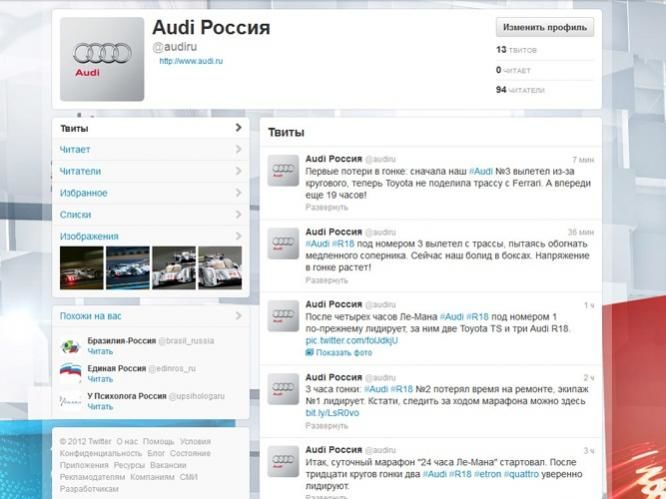Open the first race car night thumbnail
Screen dimensions: 666x499
tap(82, 268)
